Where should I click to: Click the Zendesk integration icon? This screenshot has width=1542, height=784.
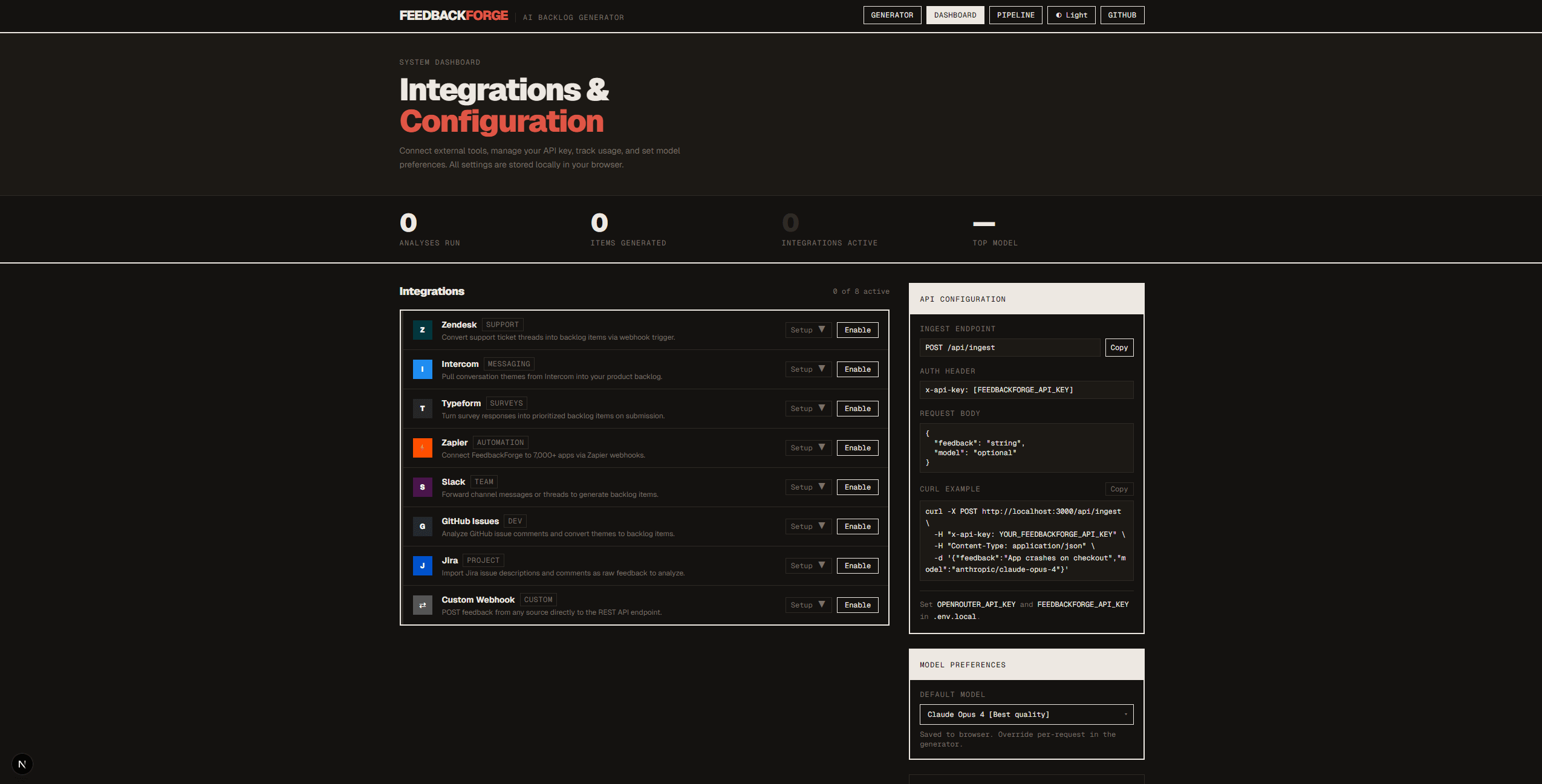pos(423,330)
